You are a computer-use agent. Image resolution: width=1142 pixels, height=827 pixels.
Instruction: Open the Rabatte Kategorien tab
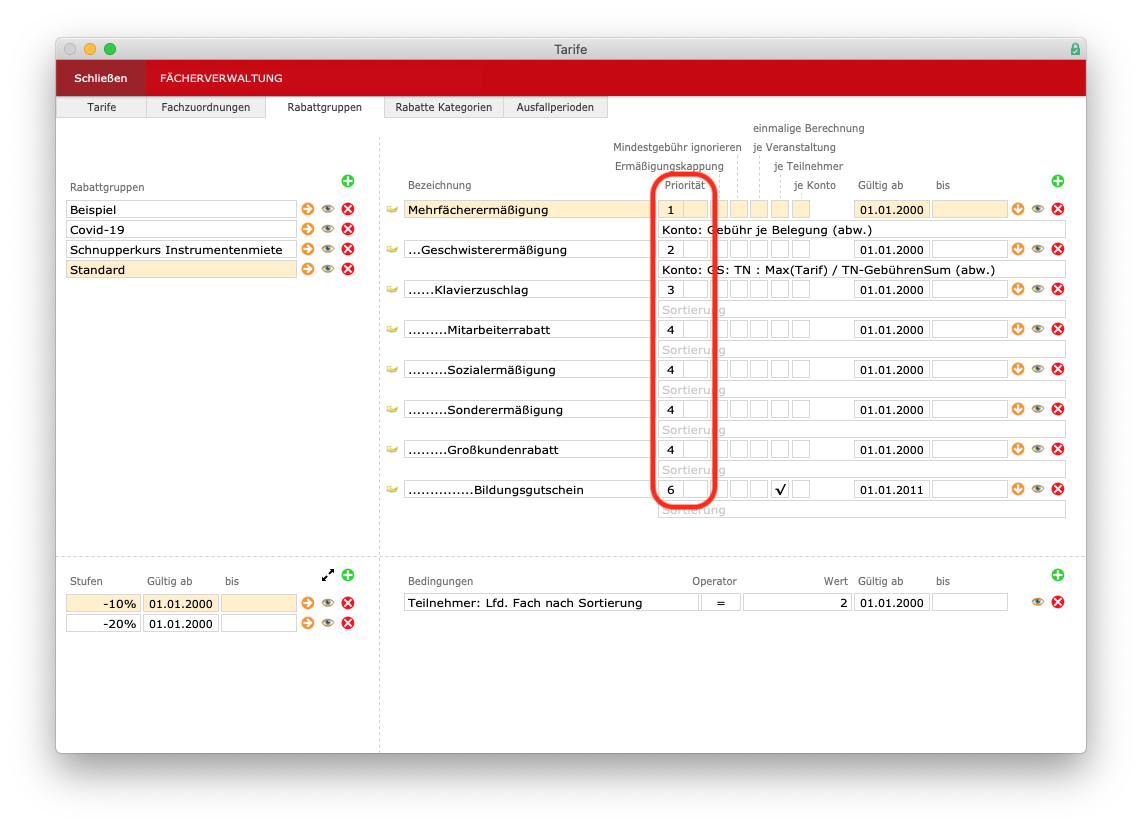[444, 107]
